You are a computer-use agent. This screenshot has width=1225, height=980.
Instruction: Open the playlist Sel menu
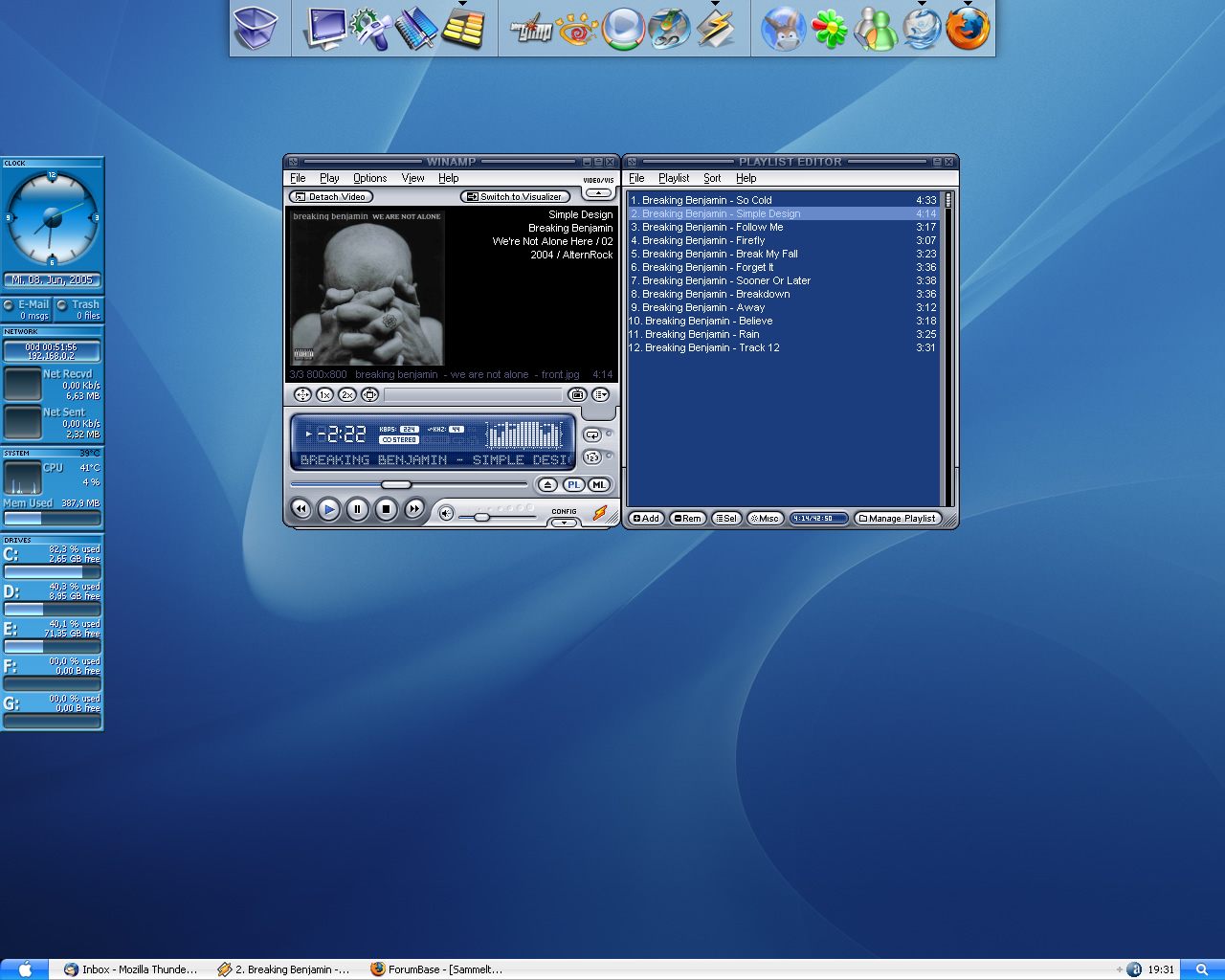click(x=726, y=518)
